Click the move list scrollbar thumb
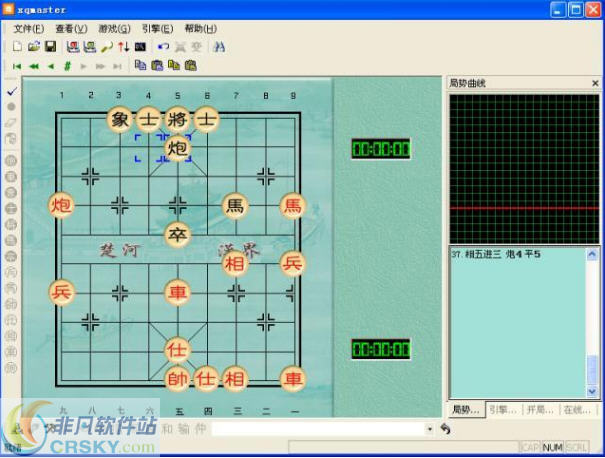605x458 pixels. (592, 370)
